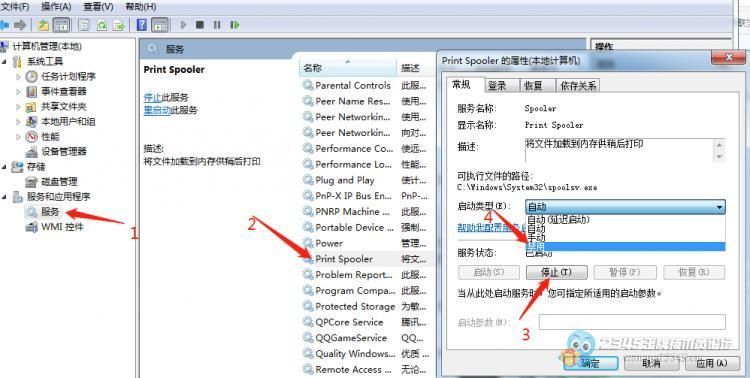Open the 文件(F) menu
750x378 pixels.
(15, 7)
